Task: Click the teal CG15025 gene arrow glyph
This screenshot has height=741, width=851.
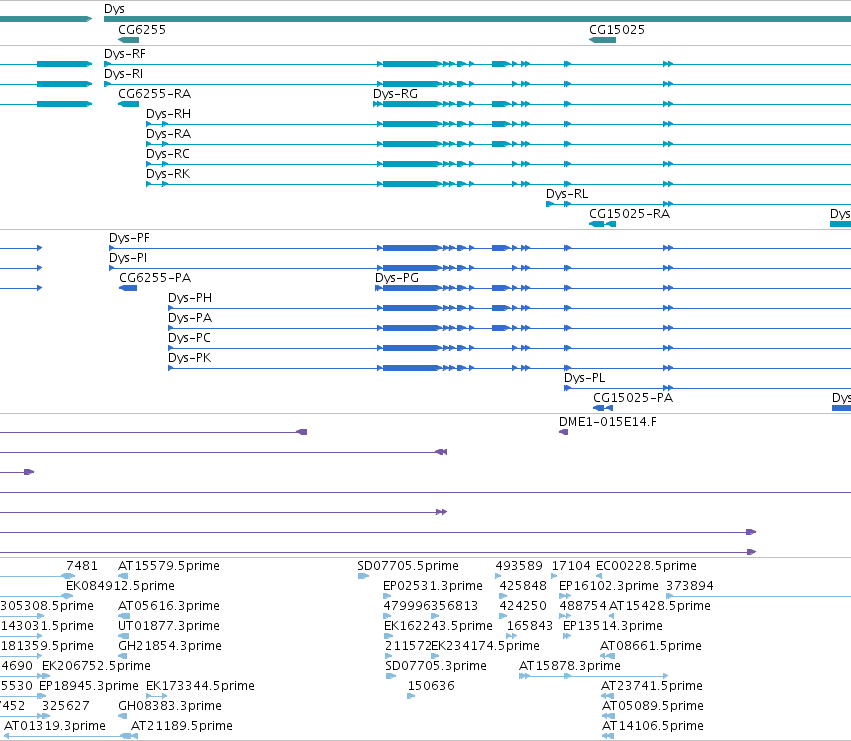Action: (602, 40)
